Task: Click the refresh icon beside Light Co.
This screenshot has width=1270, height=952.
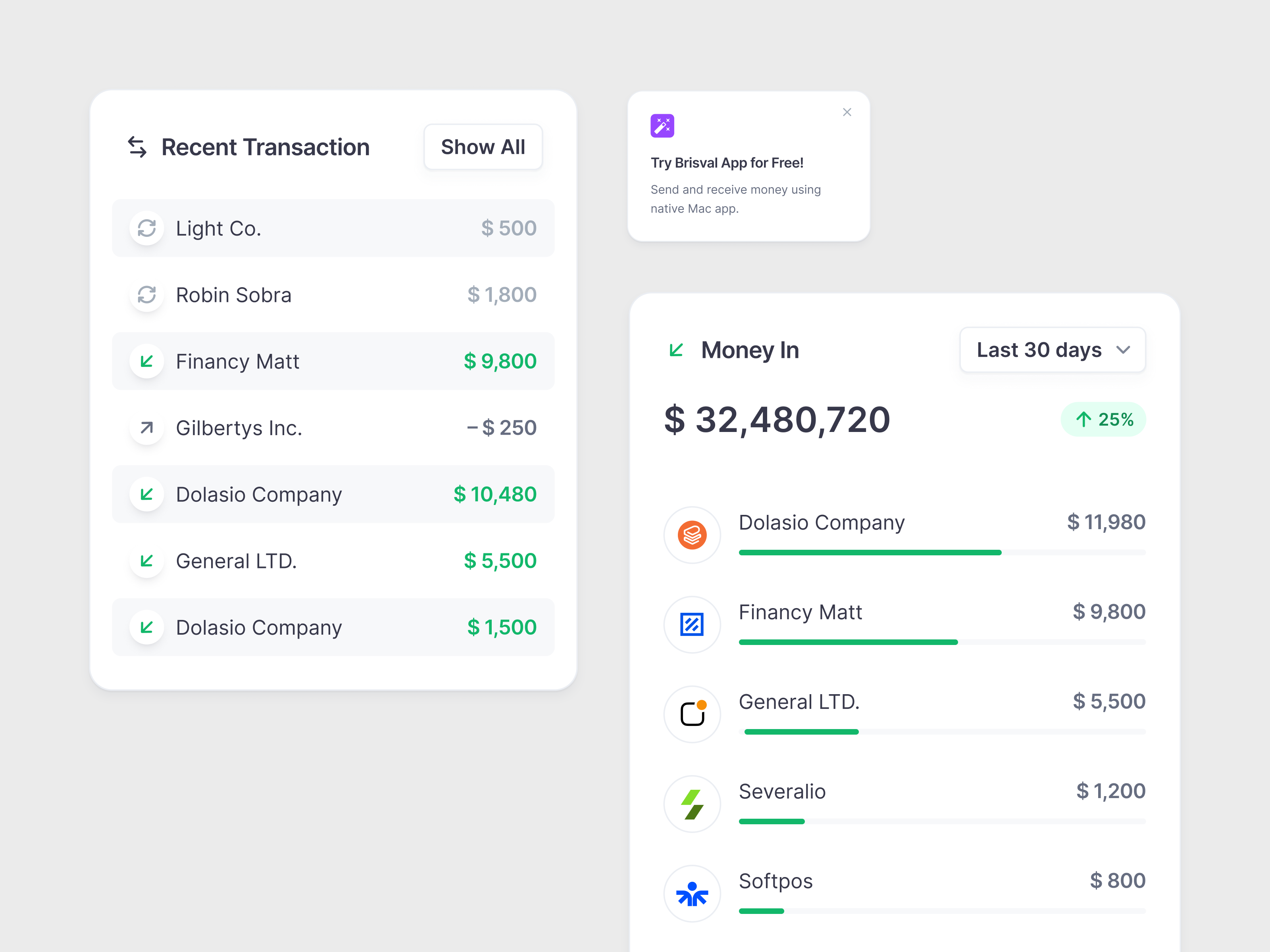Action: (147, 228)
